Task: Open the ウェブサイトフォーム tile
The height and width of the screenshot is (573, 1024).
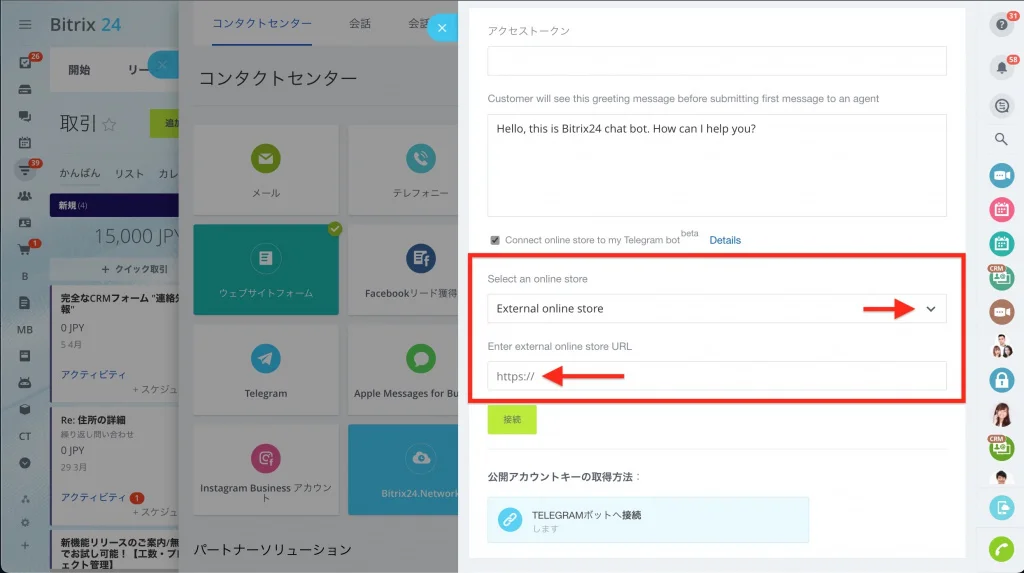Action: click(266, 270)
